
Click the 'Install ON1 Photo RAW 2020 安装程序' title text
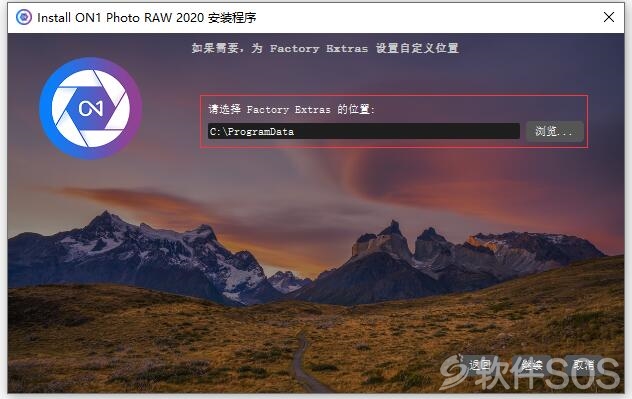[147, 18]
